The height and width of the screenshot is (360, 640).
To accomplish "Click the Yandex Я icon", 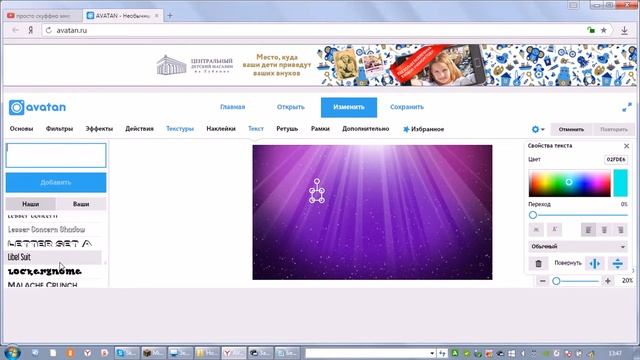I will (31, 30).
